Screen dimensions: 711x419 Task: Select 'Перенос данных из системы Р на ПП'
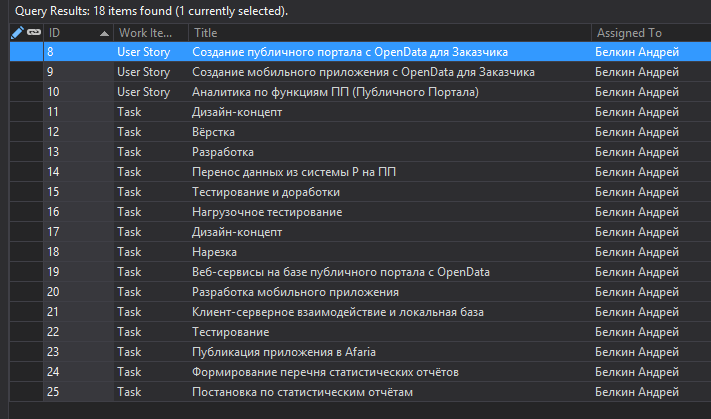point(294,172)
